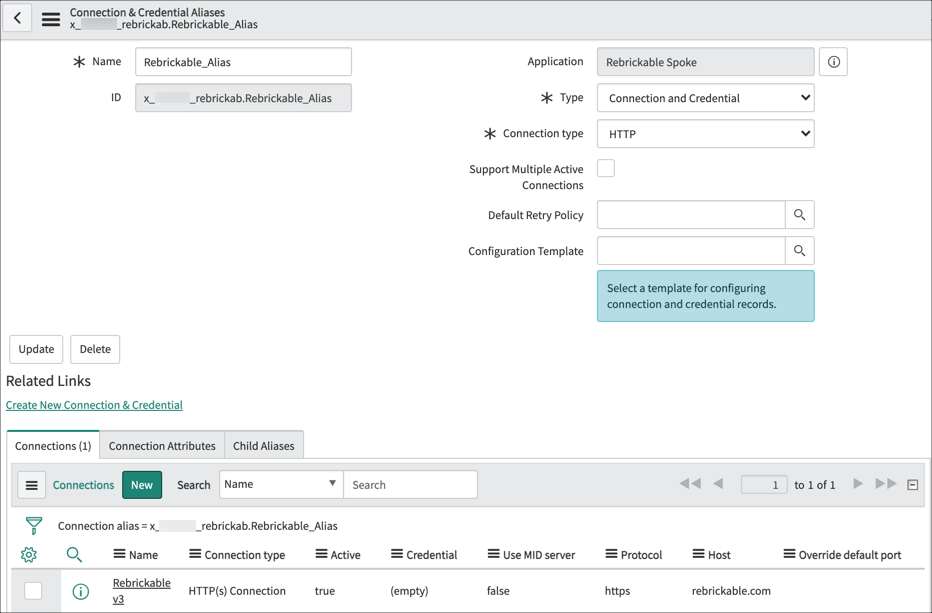Screen dimensions: 932x613
Task: Open the Connection type dropdown
Action: [x=706, y=134]
